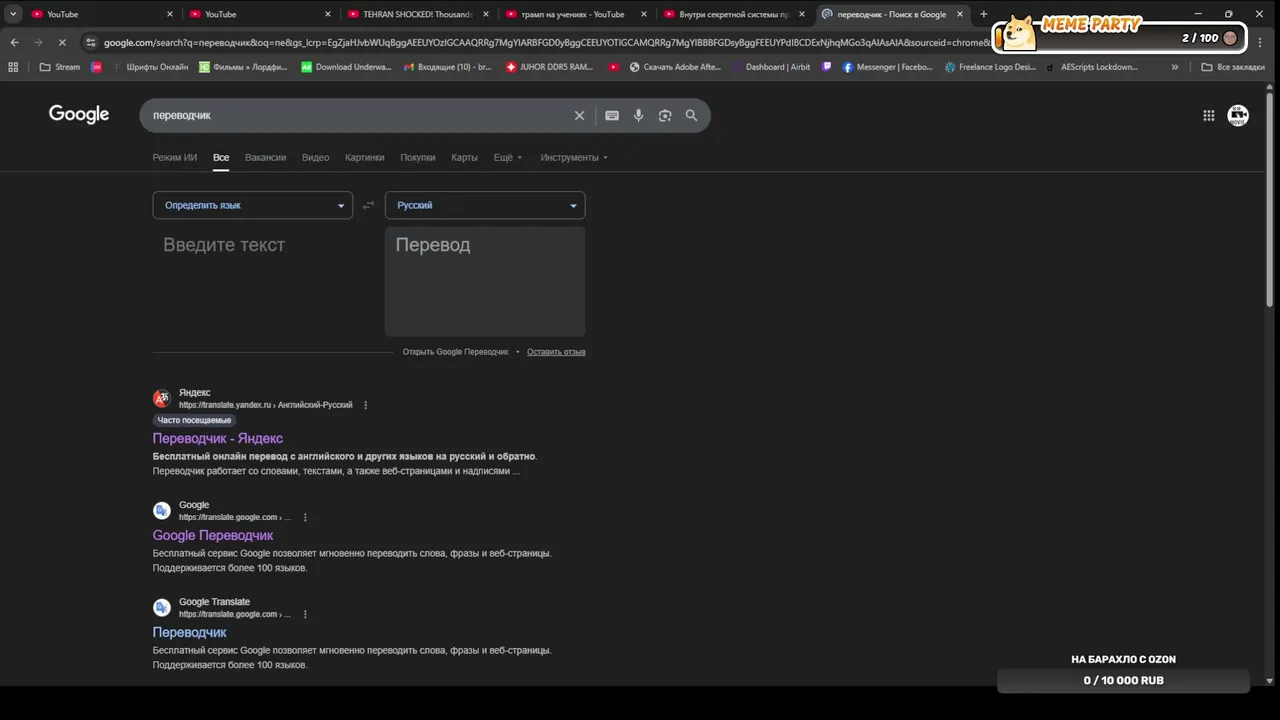Open Dashboard | Airbit bookmark
This screenshot has height=720, width=1280.
coord(771,67)
